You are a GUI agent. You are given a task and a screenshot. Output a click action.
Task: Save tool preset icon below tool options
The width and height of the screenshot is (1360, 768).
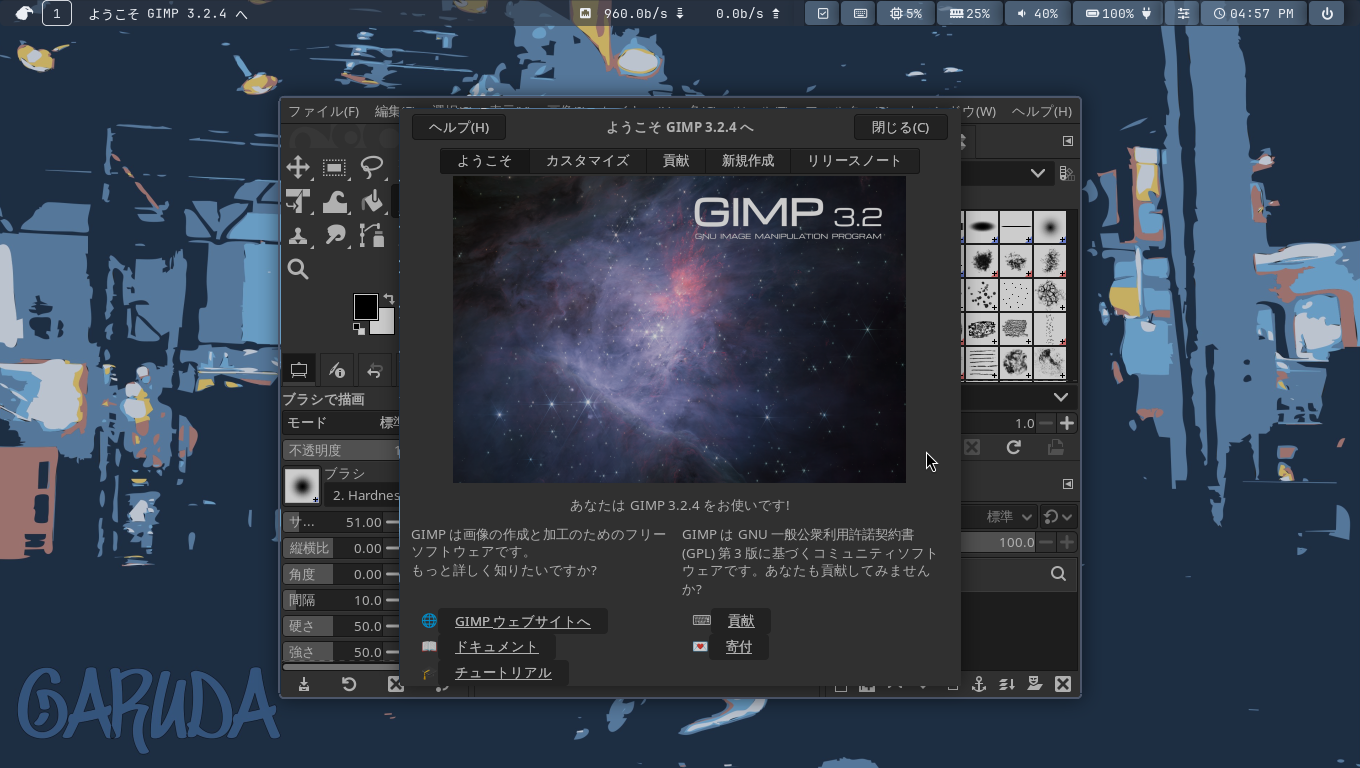pos(304,684)
